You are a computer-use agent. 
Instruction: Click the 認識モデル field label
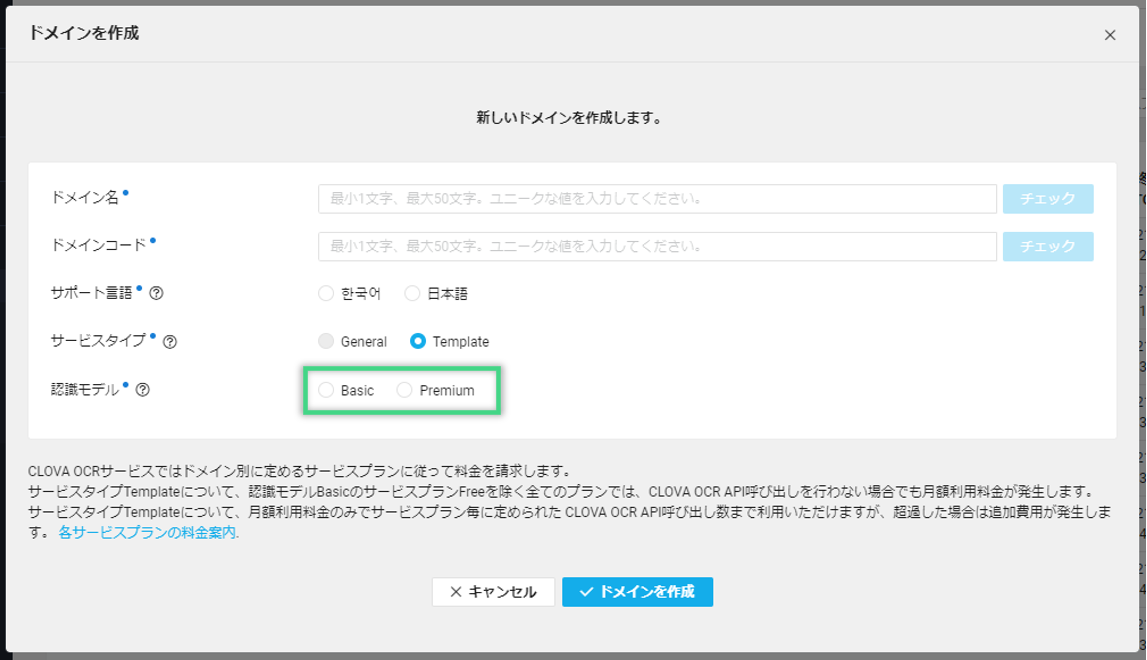84,390
